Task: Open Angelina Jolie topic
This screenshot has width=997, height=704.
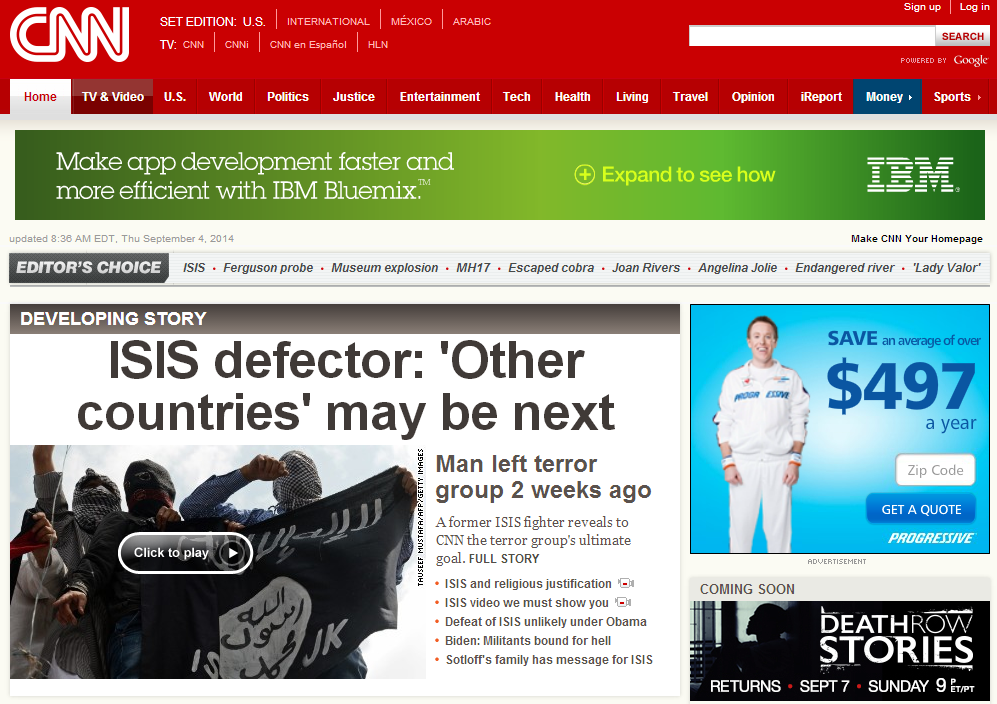Action: [x=738, y=268]
